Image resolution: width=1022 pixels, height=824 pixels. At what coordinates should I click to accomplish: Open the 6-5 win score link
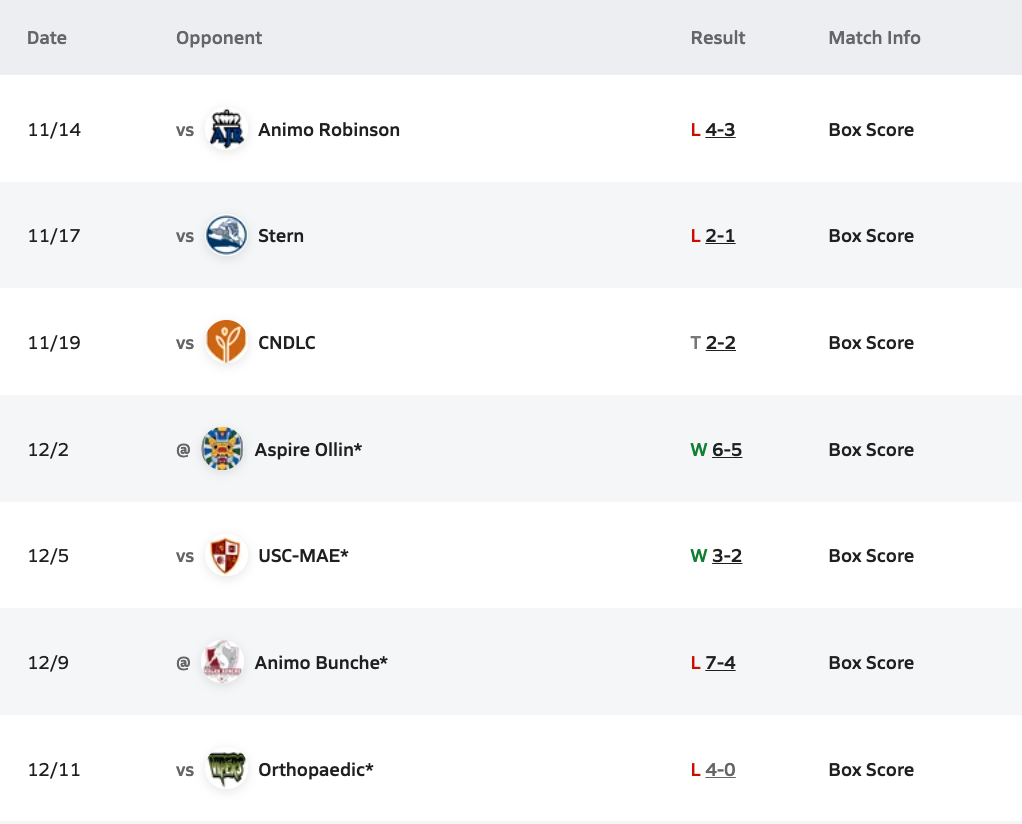coord(726,450)
